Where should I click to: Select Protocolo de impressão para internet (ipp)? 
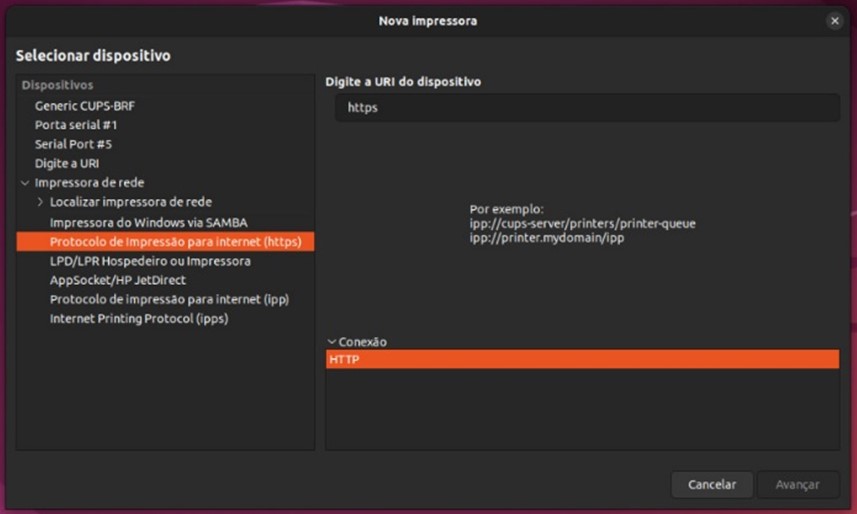coord(169,299)
